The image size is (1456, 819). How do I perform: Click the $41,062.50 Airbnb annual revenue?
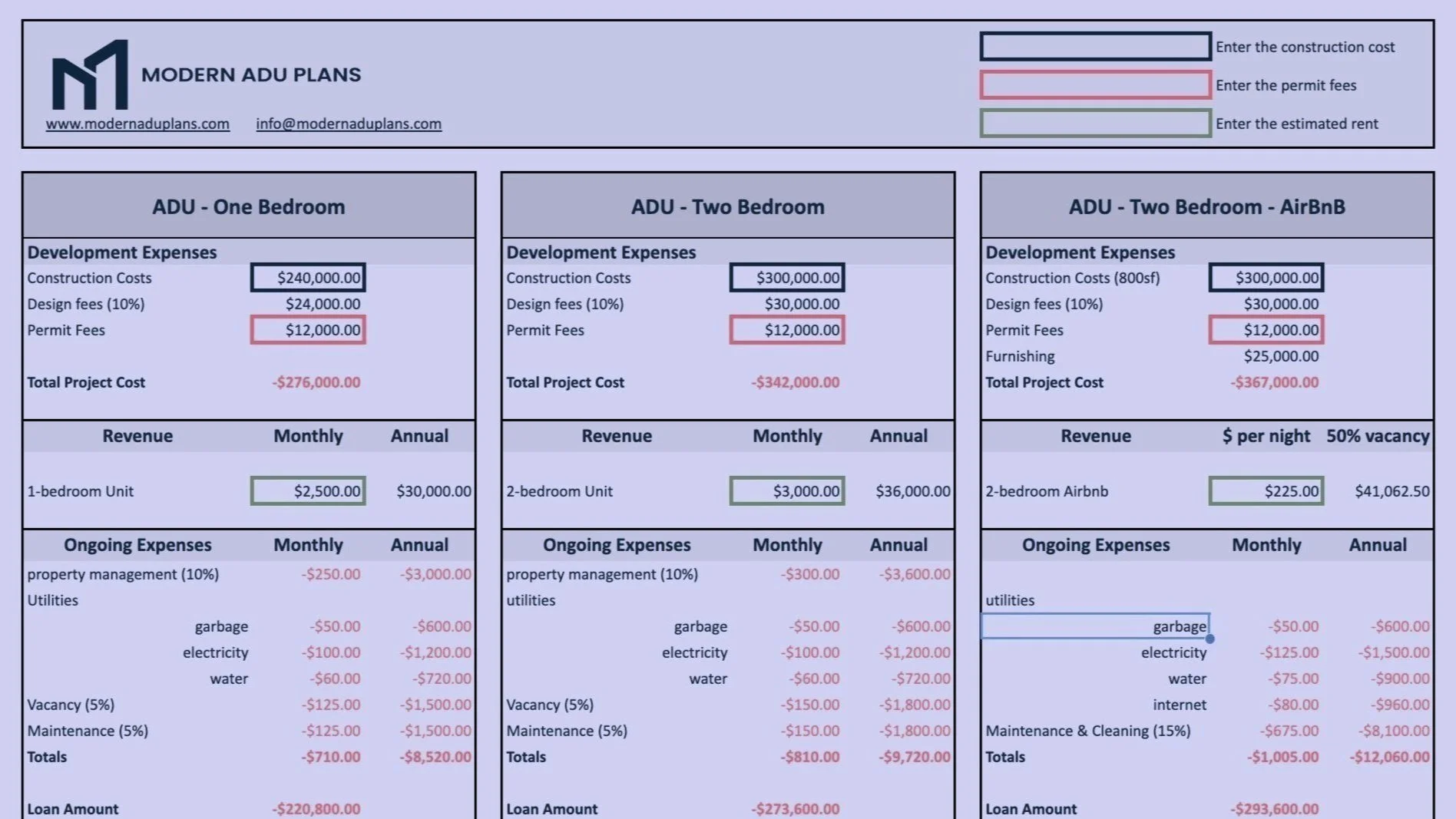click(1392, 491)
